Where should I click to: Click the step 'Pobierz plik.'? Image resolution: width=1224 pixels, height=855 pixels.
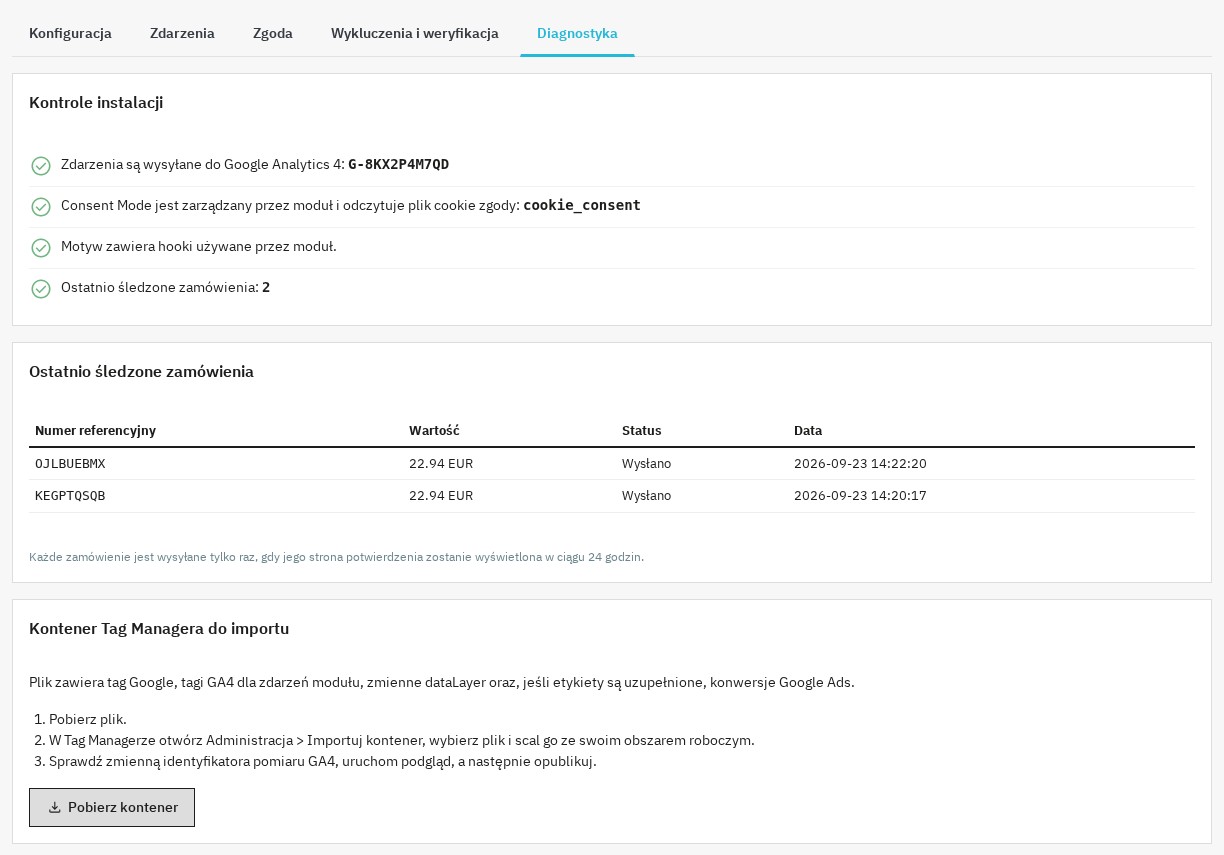click(x=88, y=720)
